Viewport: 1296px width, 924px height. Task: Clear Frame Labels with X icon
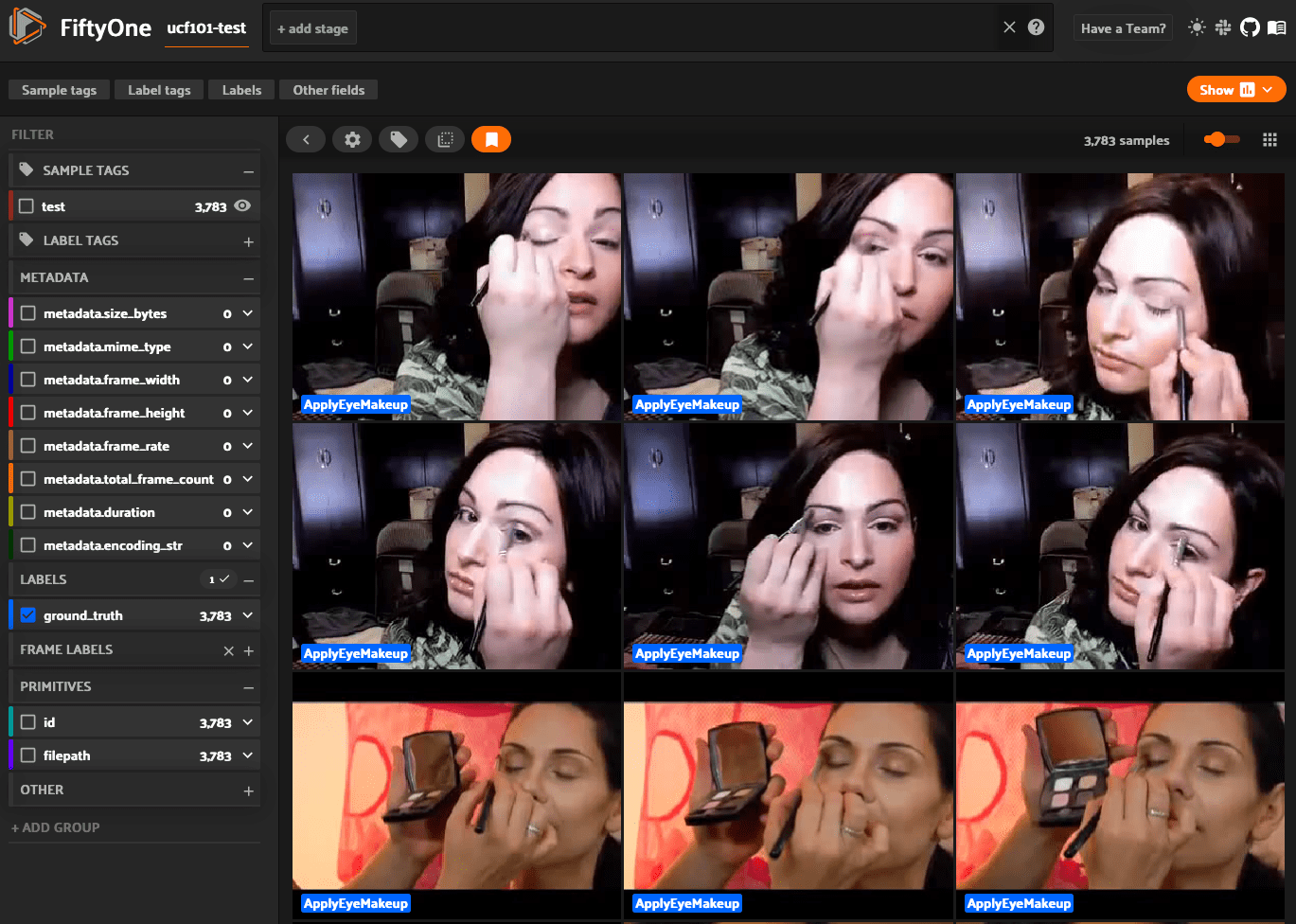pyautogui.click(x=228, y=650)
